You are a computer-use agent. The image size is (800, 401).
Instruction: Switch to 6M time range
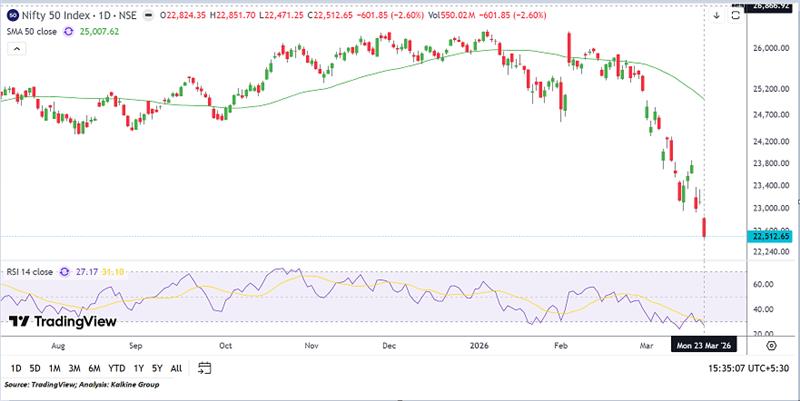coord(94,368)
